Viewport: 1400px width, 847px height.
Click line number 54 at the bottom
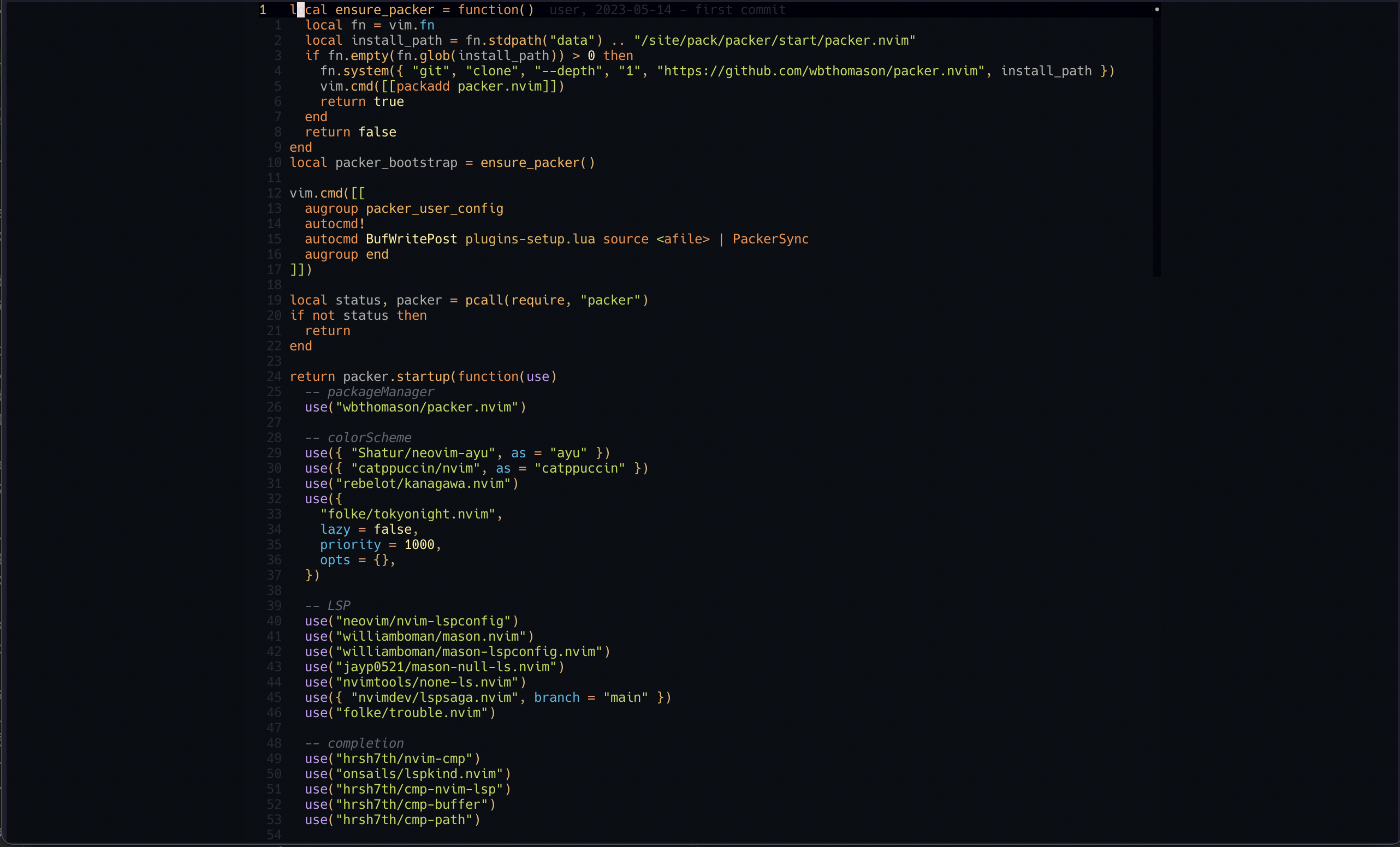coord(274,835)
